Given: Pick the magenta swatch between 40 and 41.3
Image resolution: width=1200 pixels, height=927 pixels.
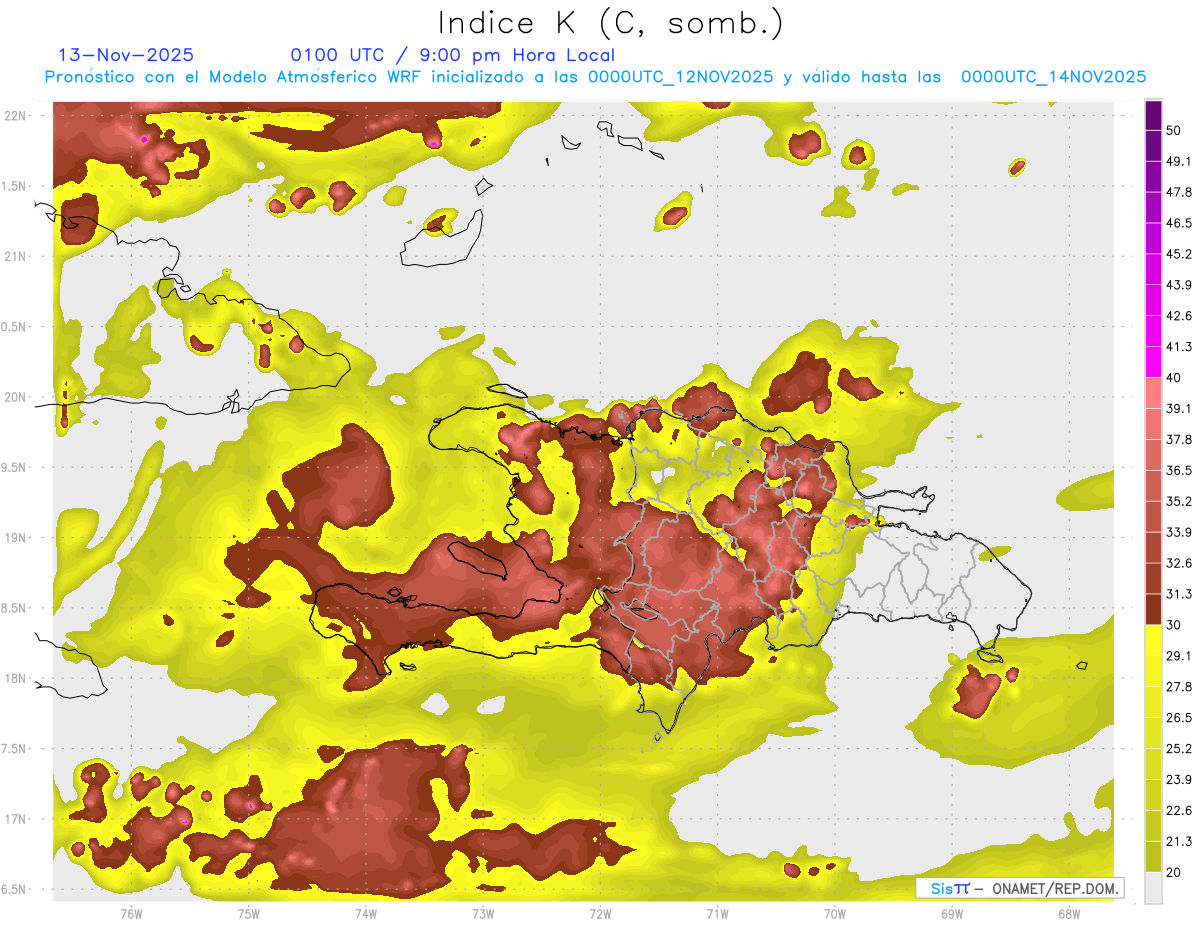Looking at the screenshot, I should click(x=1153, y=362).
